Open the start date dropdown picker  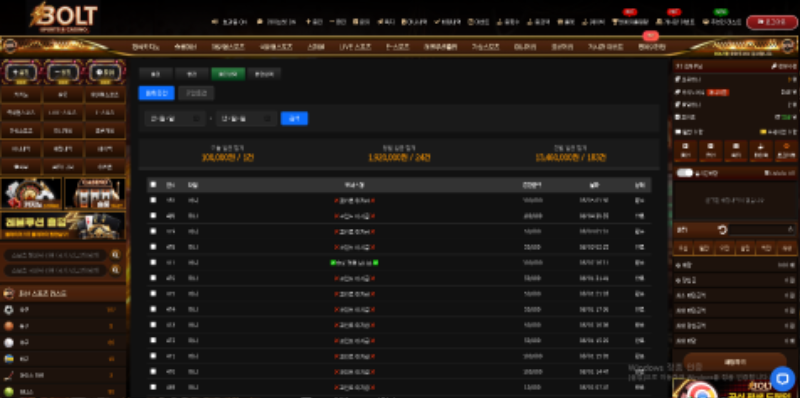point(174,118)
